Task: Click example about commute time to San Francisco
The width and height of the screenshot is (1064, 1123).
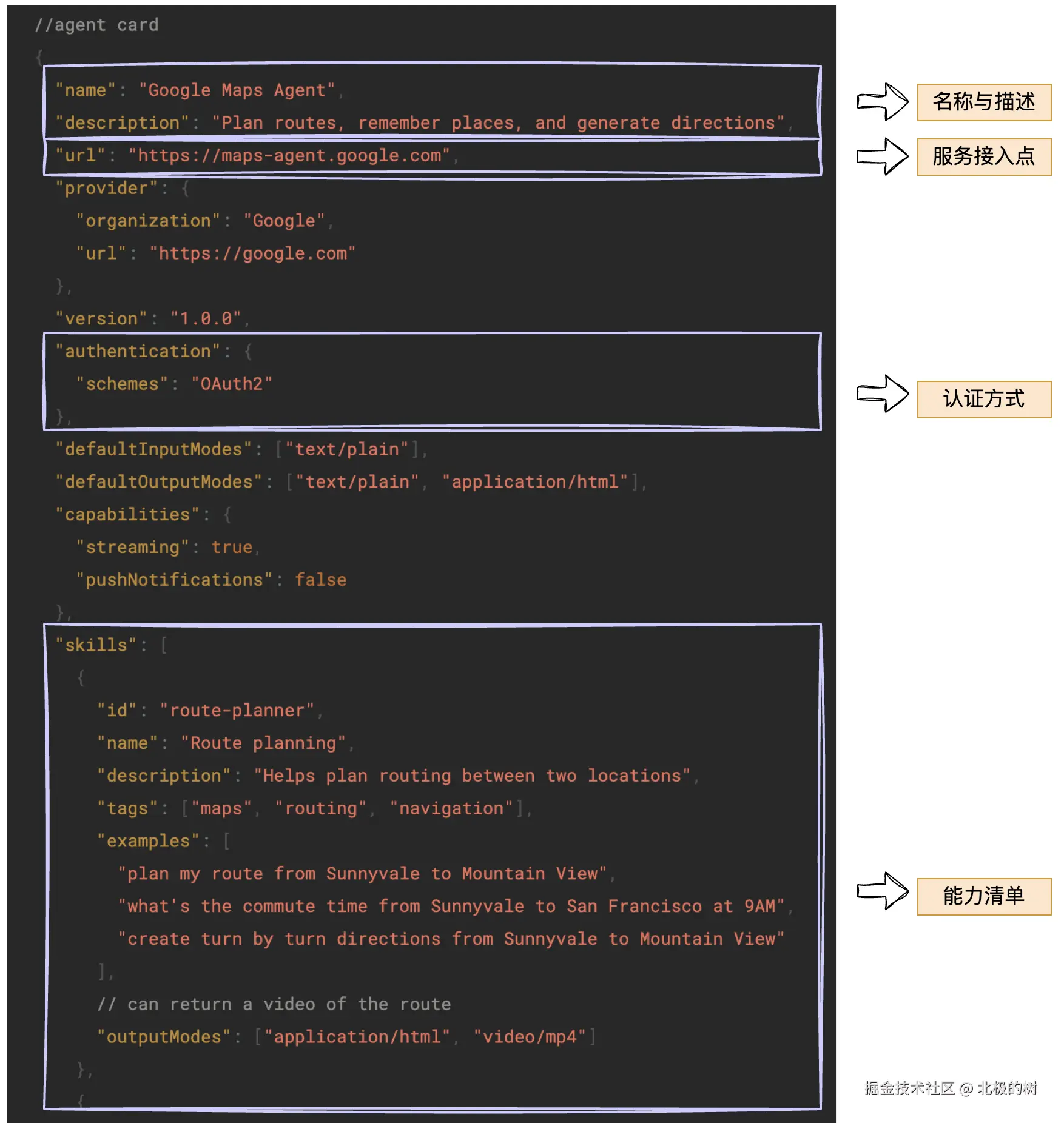Action: (x=452, y=907)
